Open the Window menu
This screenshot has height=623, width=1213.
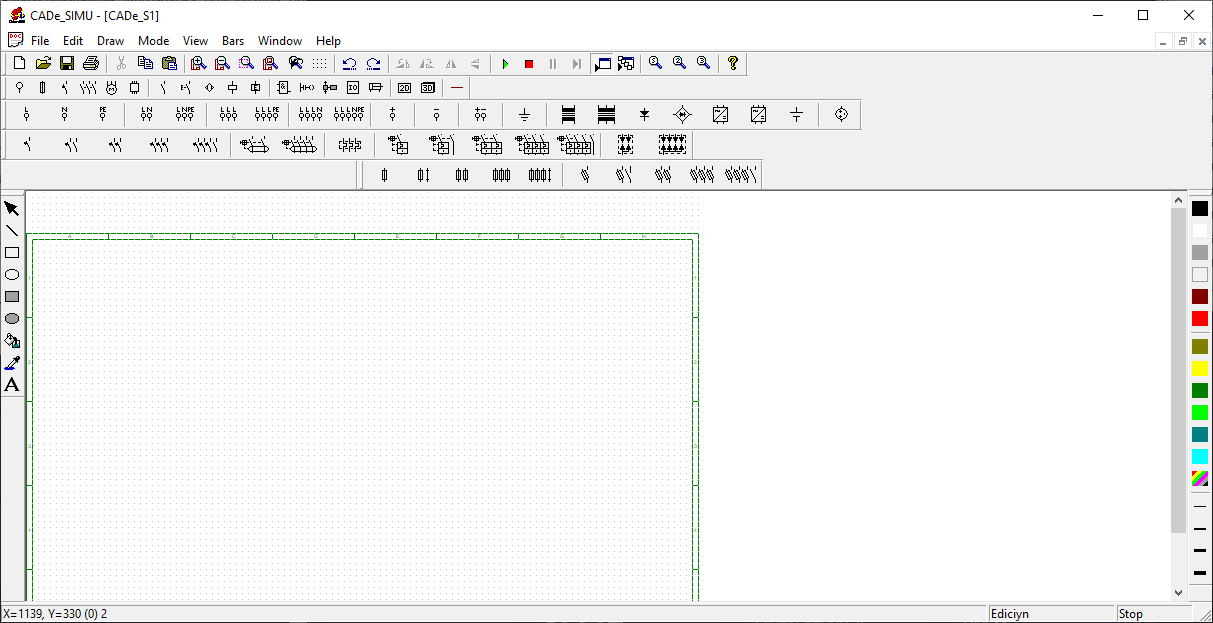(280, 41)
